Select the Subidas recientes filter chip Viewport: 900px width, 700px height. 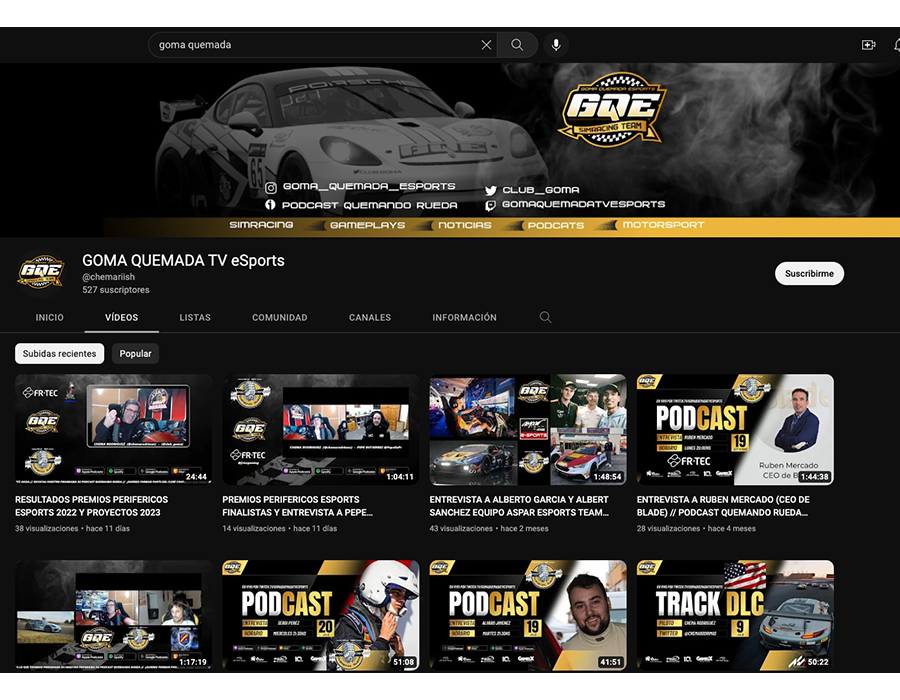(60, 354)
